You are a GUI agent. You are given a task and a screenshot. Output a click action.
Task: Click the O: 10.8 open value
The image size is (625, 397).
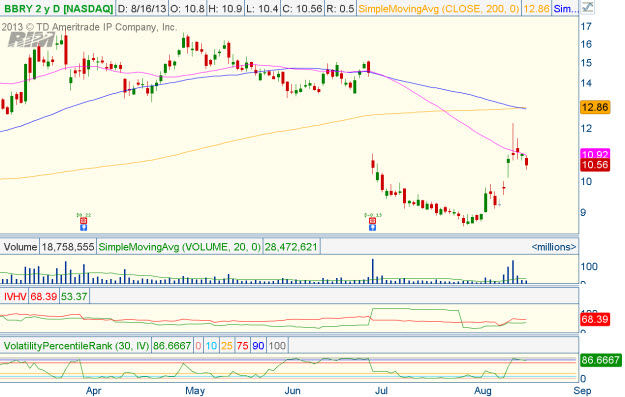[x=187, y=8]
